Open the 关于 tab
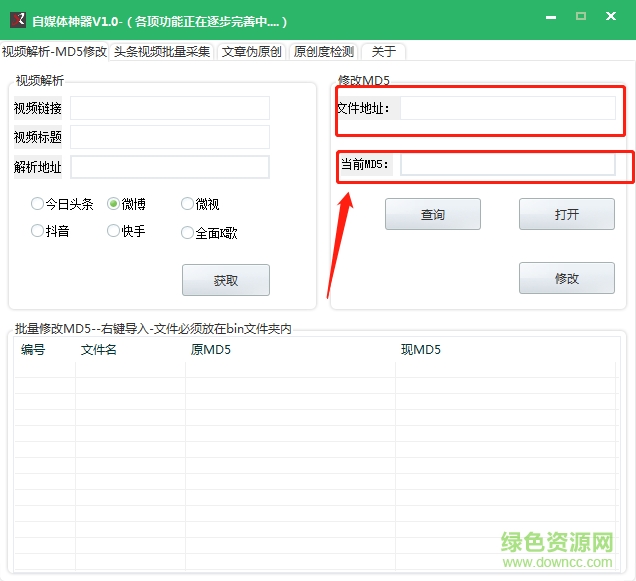 [x=383, y=52]
